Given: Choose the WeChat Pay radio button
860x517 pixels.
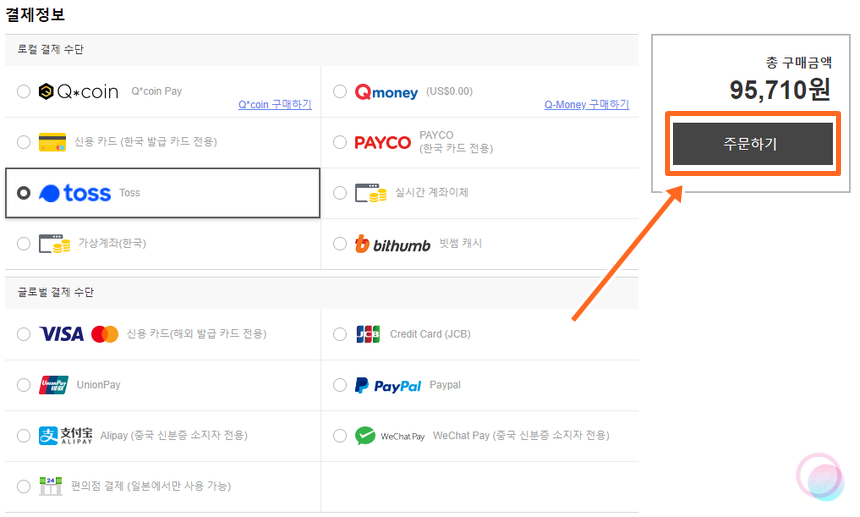Looking at the screenshot, I should point(340,436).
